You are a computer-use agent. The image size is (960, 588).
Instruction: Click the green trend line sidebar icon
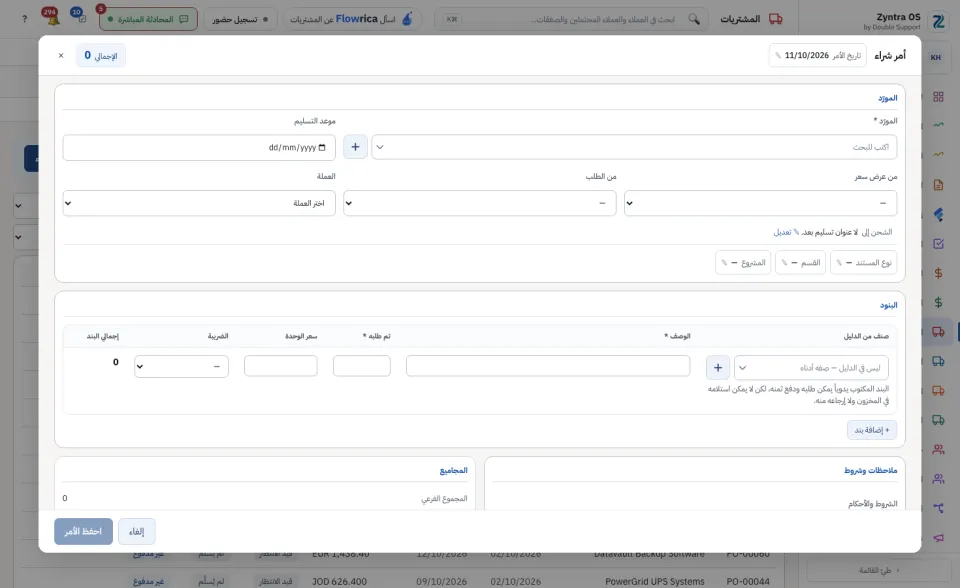938,125
